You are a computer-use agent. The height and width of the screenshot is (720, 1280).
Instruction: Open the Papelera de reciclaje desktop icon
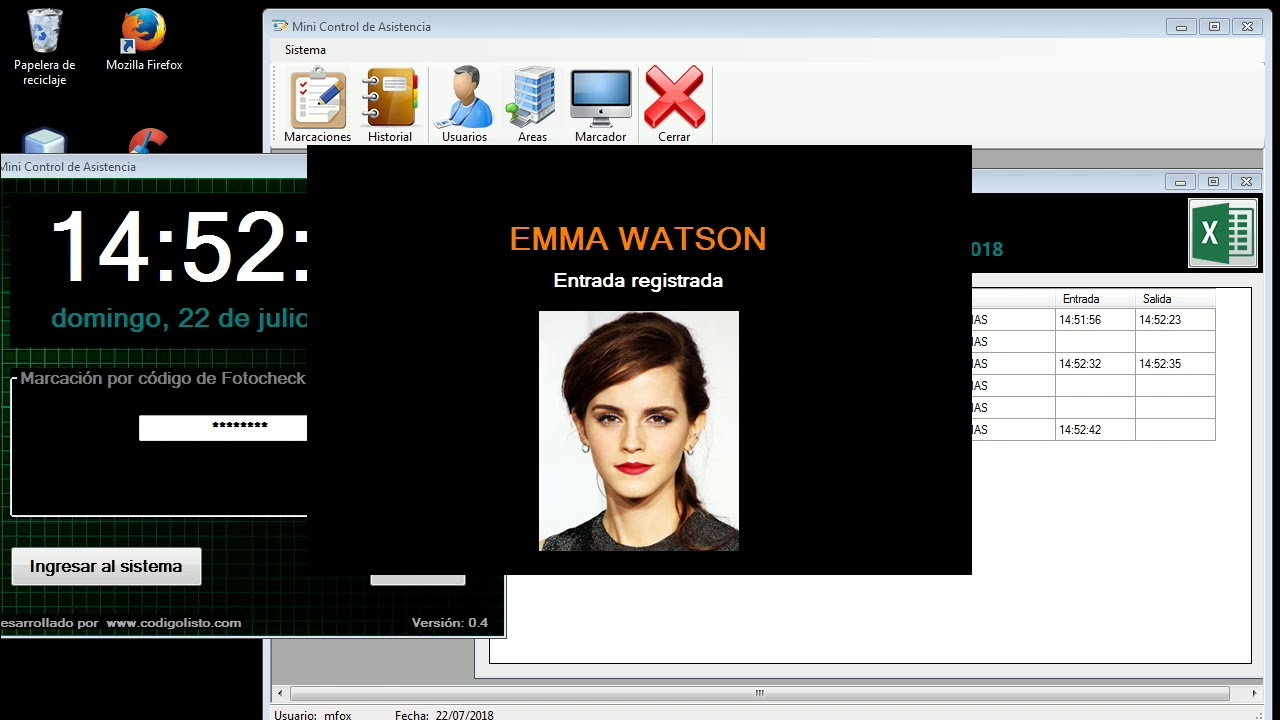(45, 47)
